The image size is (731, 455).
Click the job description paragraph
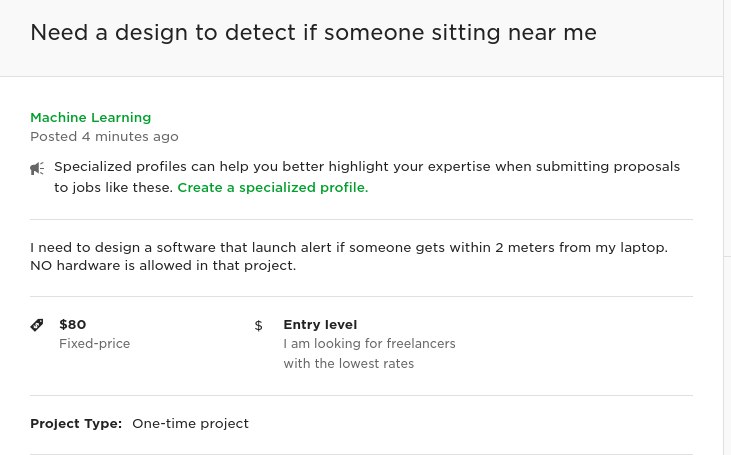click(349, 256)
